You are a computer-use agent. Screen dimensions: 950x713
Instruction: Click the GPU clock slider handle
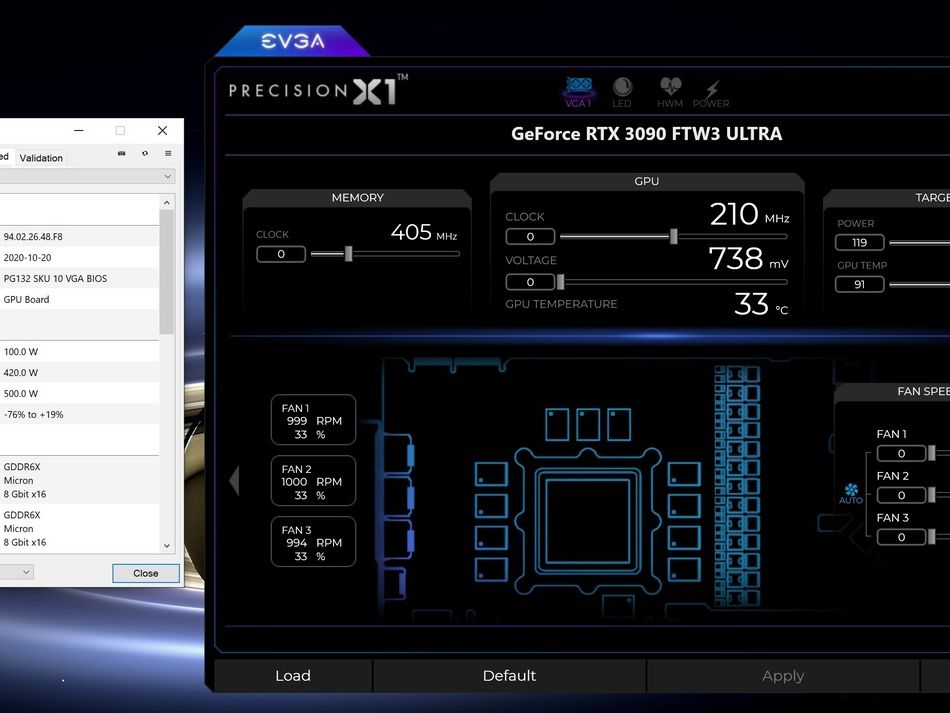click(673, 236)
